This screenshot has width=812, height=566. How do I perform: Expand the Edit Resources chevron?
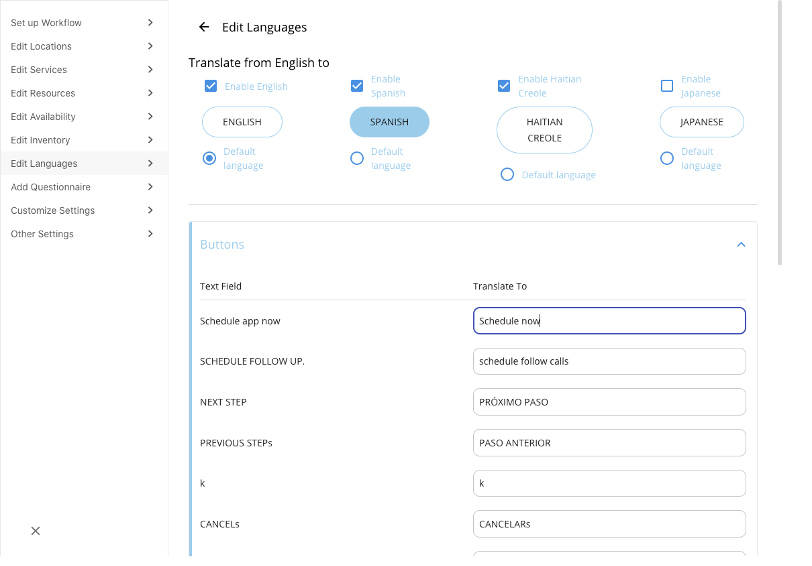tap(150, 93)
